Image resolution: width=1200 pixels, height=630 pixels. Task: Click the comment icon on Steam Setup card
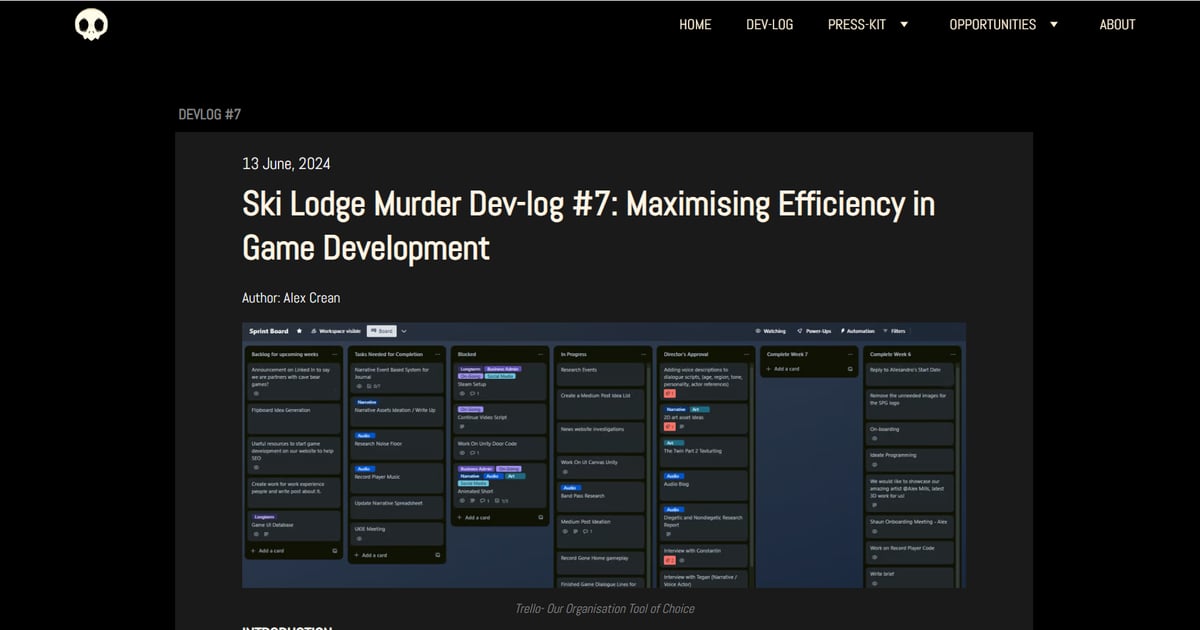[474, 393]
